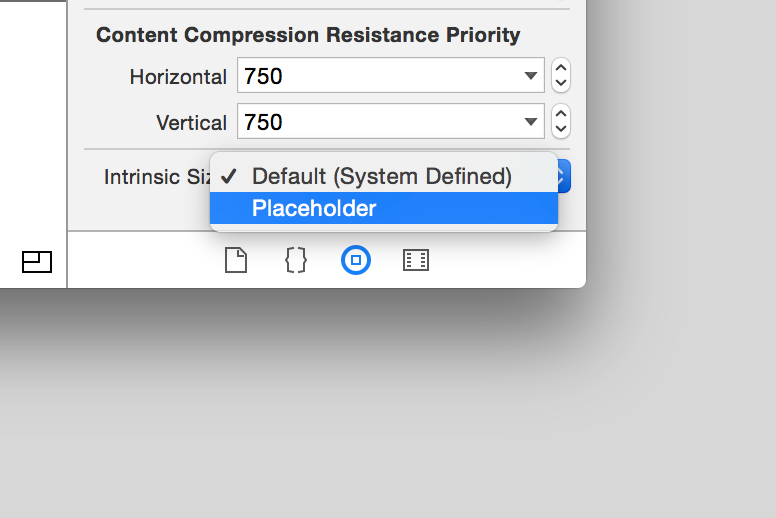Increment the Vertical compression resistance stepper
The height and width of the screenshot is (518, 776).
pyautogui.click(x=561, y=114)
